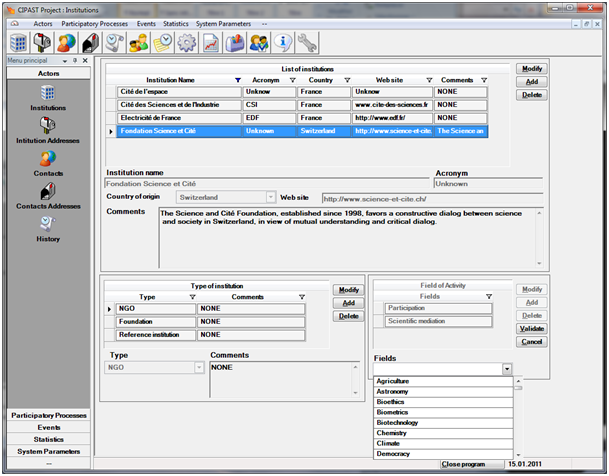Open History with the scroll toolbar icon
Screen dimensions: 609x476
coord(115,42)
